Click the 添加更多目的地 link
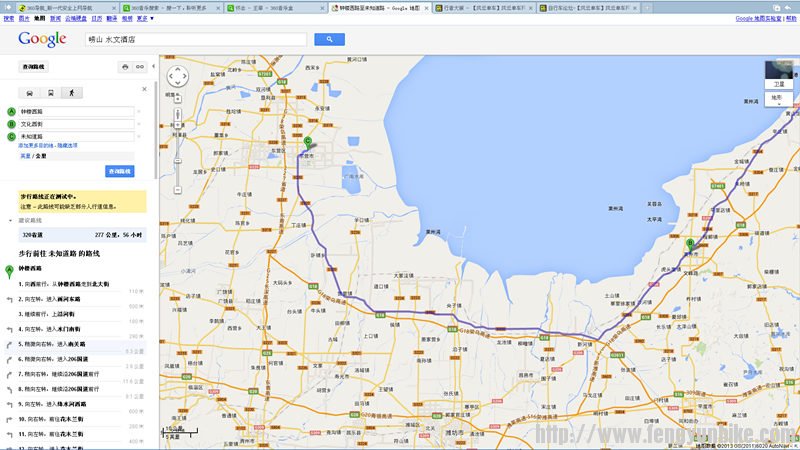 (35, 145)
